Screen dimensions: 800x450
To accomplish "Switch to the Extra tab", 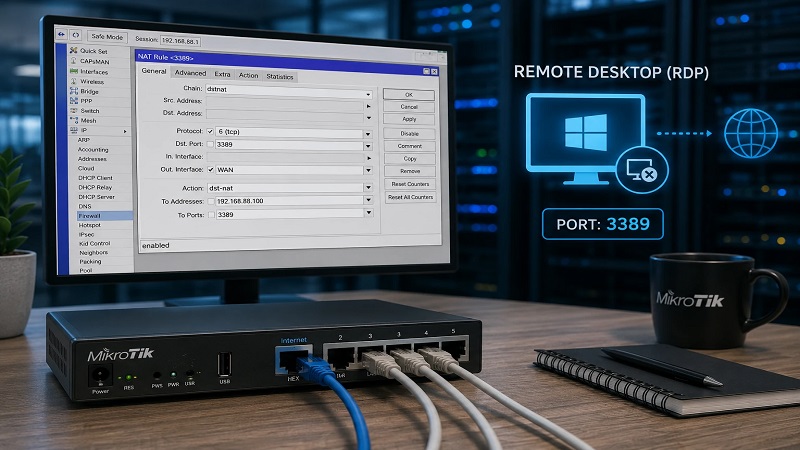I will point(222,74).
